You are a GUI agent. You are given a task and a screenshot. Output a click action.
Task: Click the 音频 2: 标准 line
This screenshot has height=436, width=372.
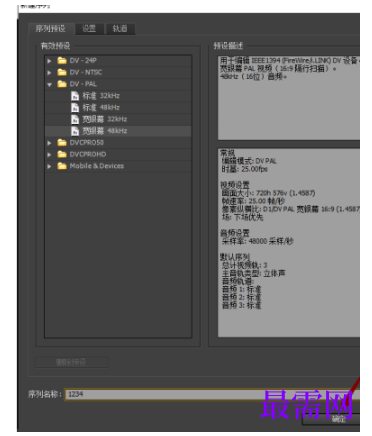(x=241, y=297)
